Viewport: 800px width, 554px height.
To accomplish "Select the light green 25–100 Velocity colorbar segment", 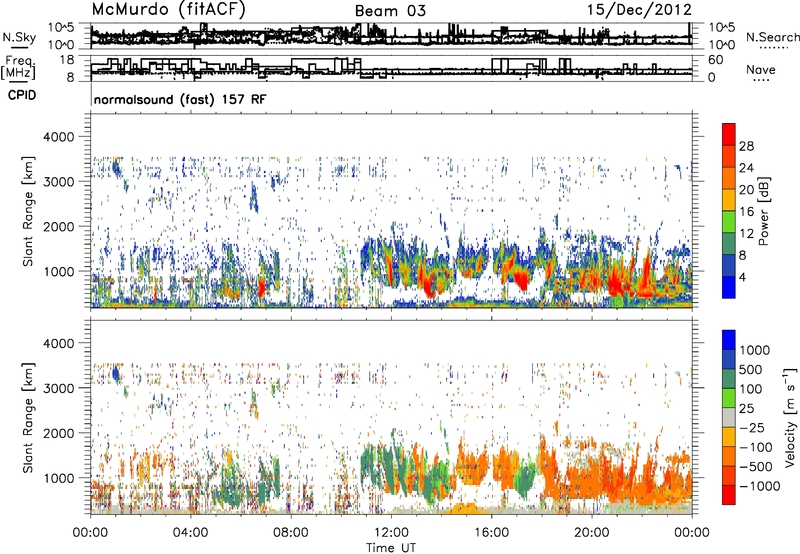I will pos(729,398).
